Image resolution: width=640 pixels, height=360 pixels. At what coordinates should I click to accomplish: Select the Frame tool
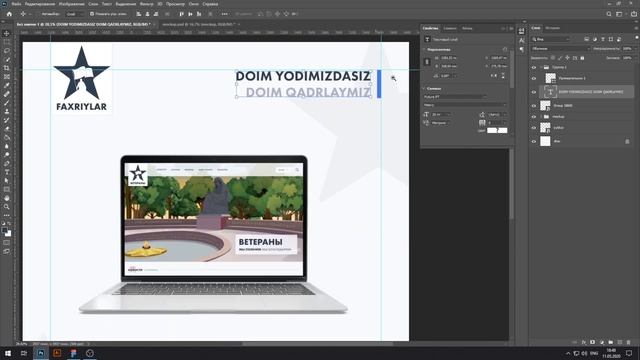(x=7, y=77)
